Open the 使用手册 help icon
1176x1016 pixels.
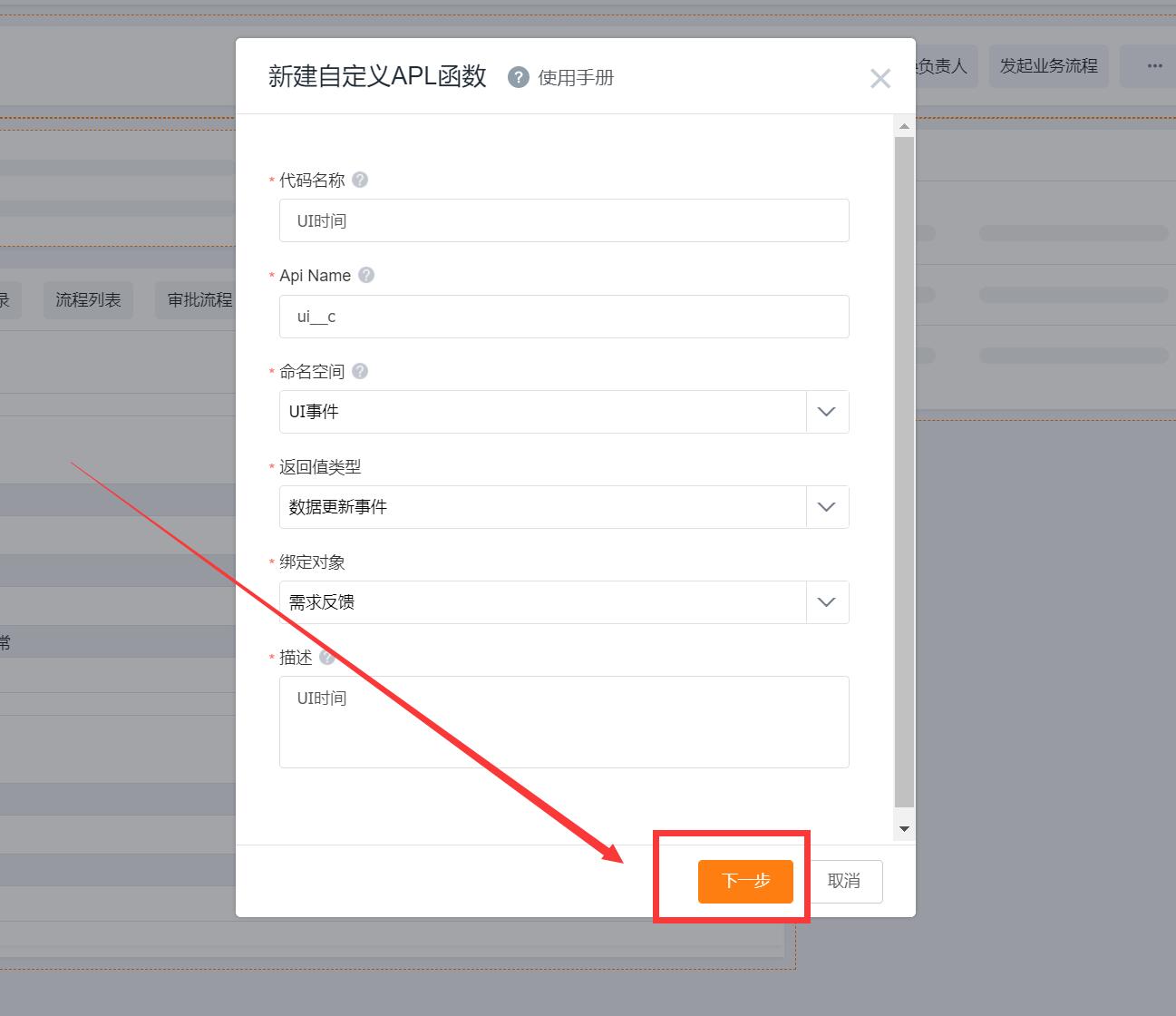pos(518,77)
